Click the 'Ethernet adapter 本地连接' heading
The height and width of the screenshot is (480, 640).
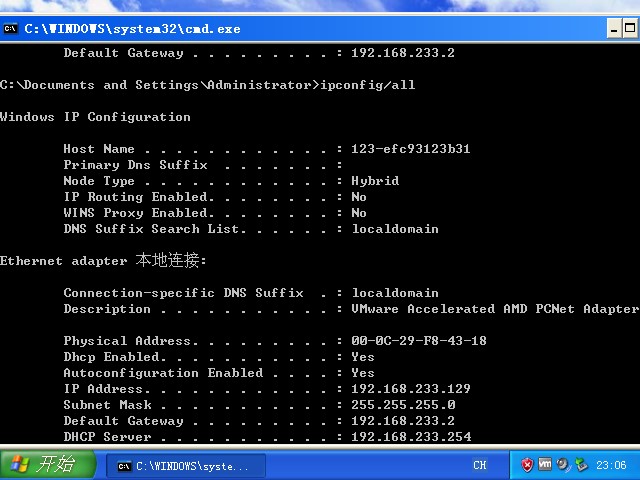103,260
